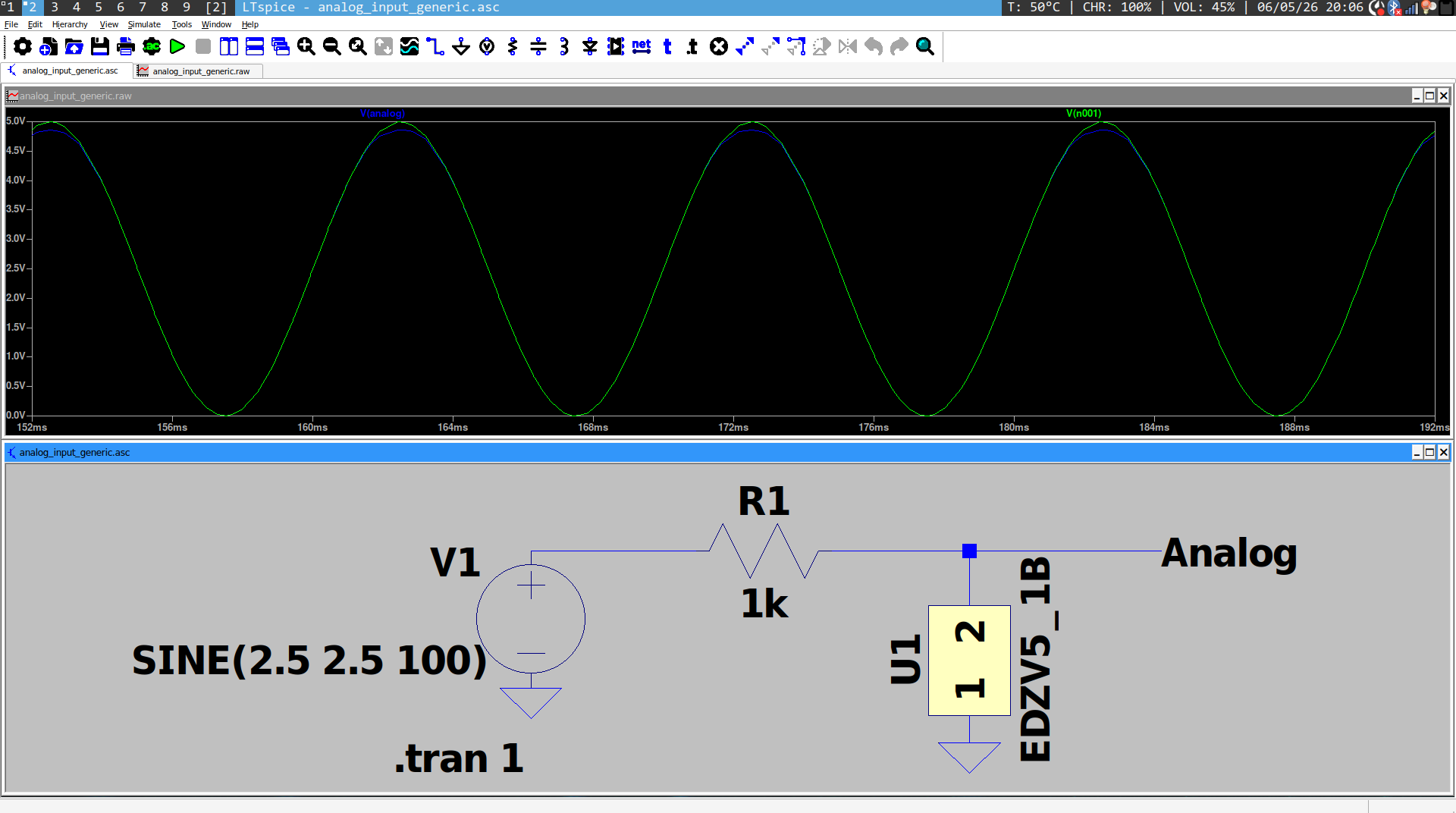The image size is (1456, 813).
Task: Configure analysis with the .ac gear icon
Action: [x=152, y=46]
